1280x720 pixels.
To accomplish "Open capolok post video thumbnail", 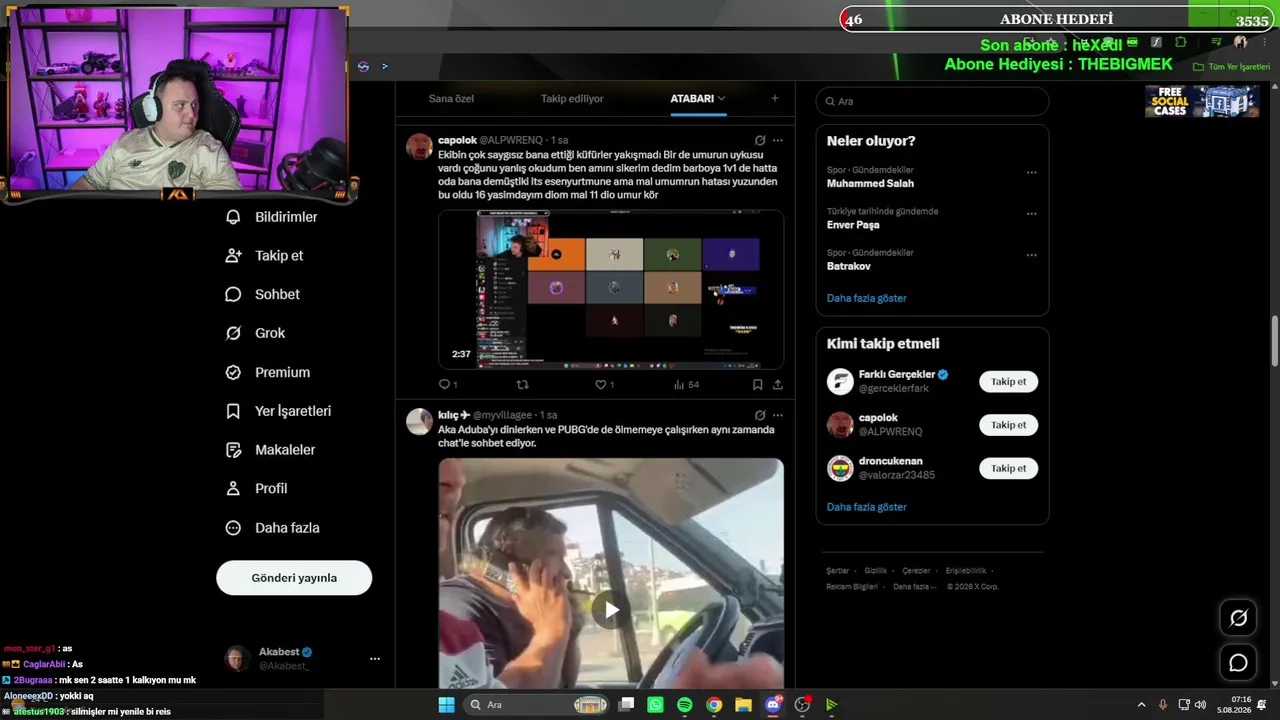I will tap(611, 289).
